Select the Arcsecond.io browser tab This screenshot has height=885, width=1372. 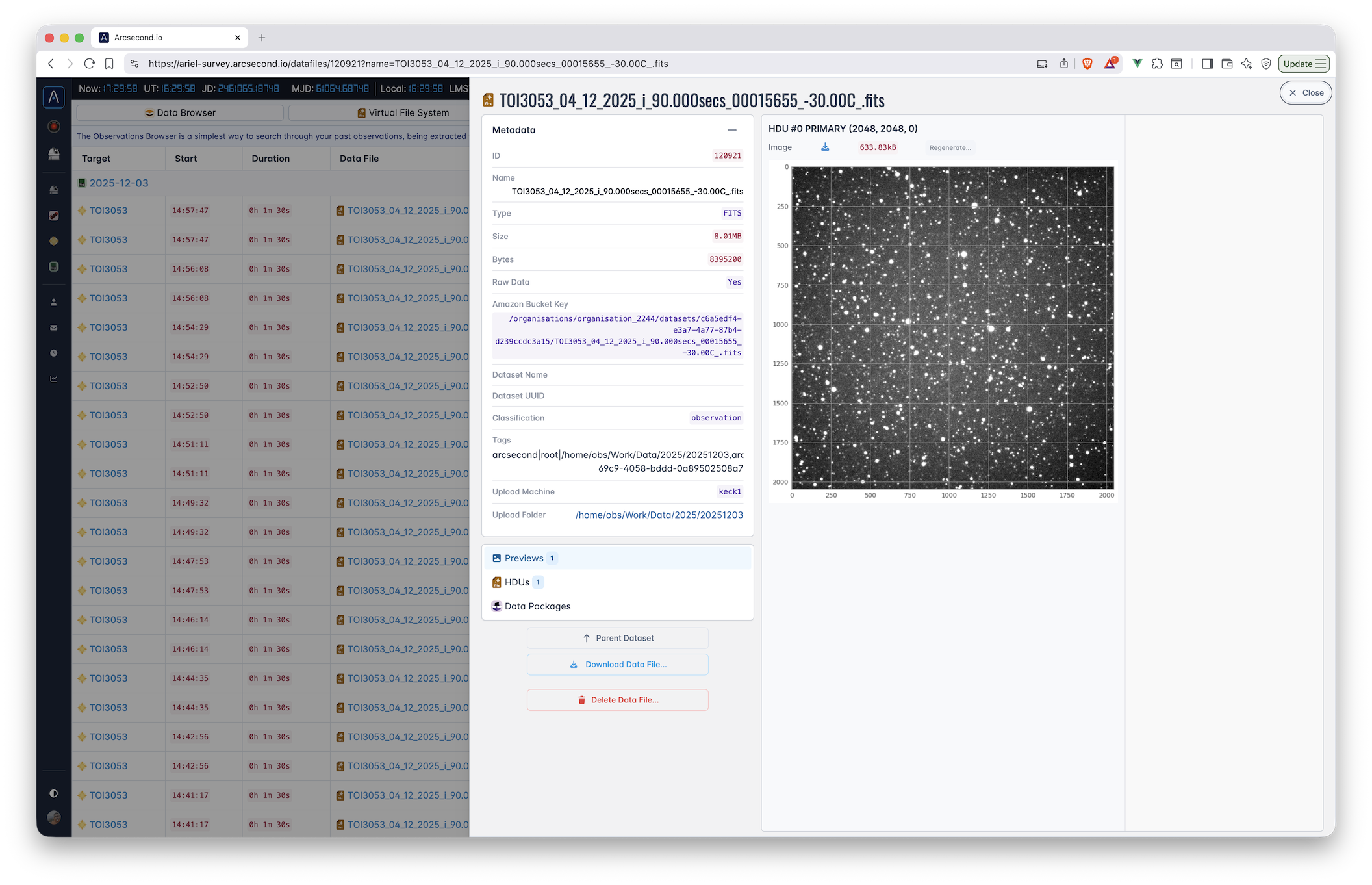pos(170,38)
